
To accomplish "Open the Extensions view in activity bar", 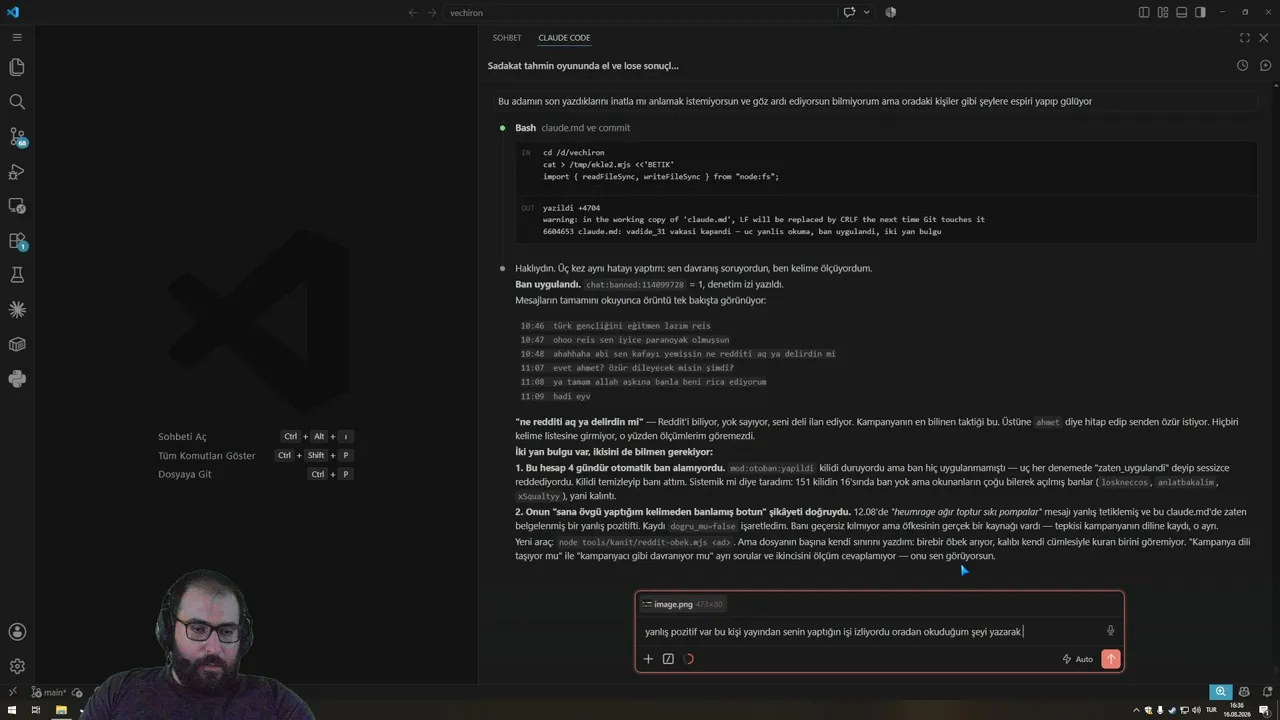I will [16, 241].
